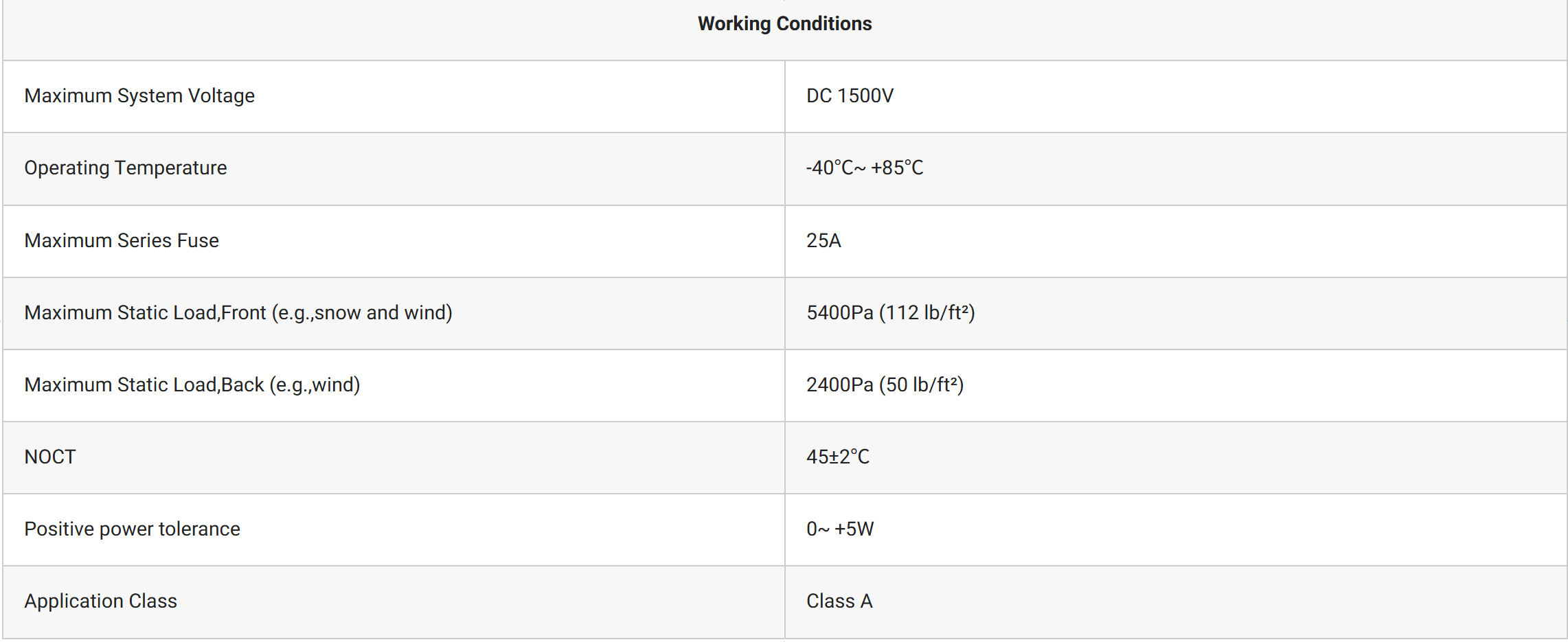Screen dimensions: 1568x642
Task: Select the Application Class label
Action: coord(100,601)
